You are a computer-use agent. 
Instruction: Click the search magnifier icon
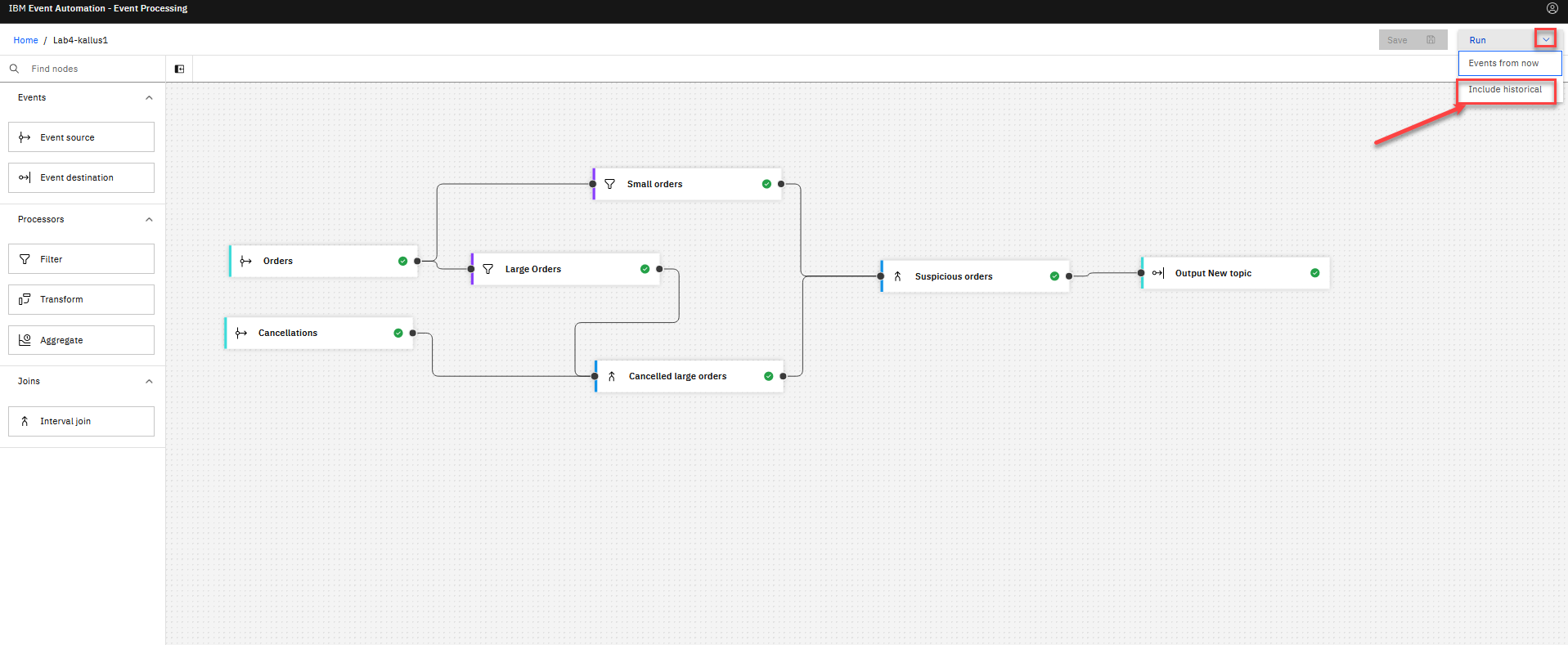coord(14,69)
